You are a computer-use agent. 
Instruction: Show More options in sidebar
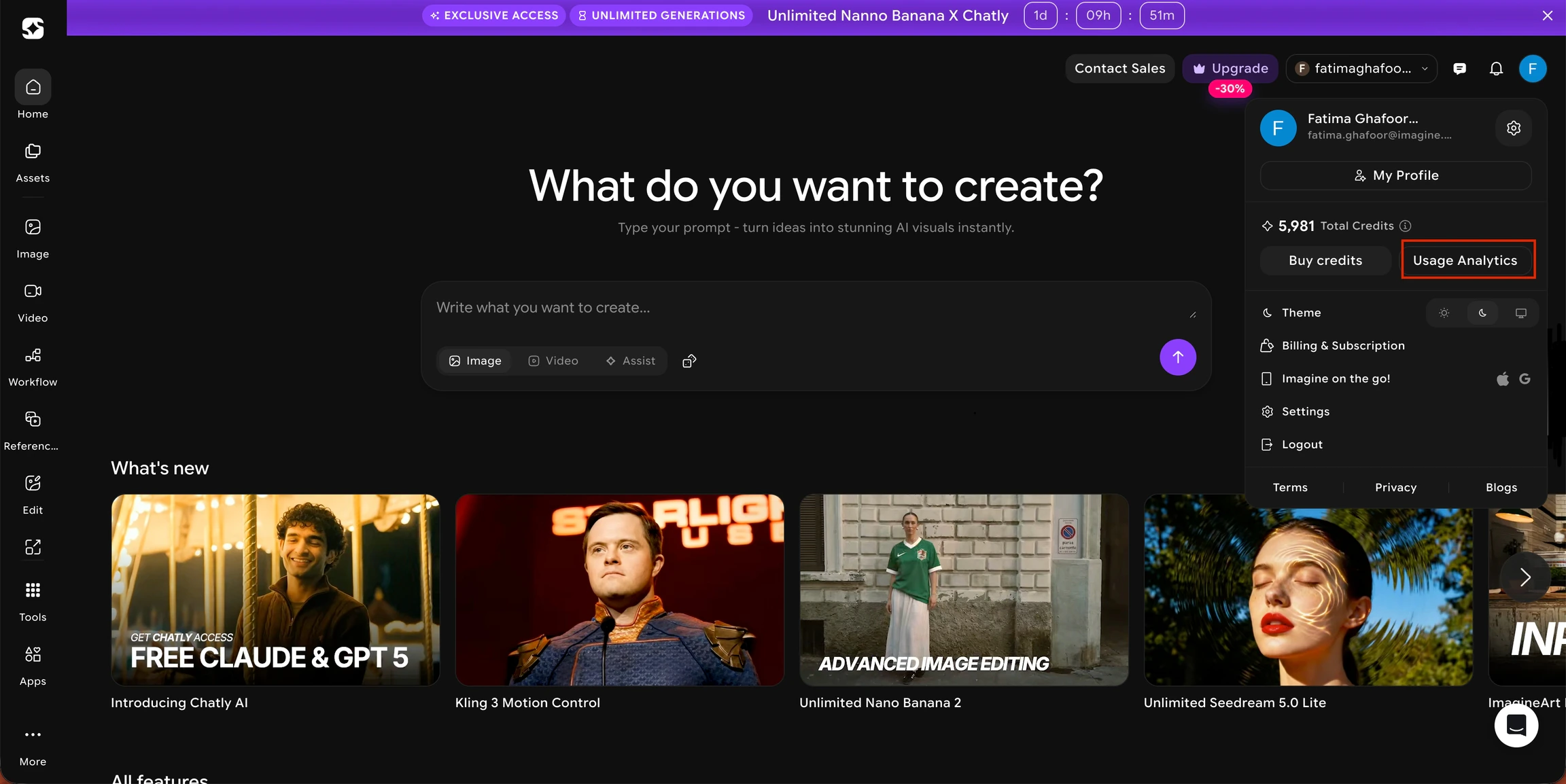pos(33,747)
